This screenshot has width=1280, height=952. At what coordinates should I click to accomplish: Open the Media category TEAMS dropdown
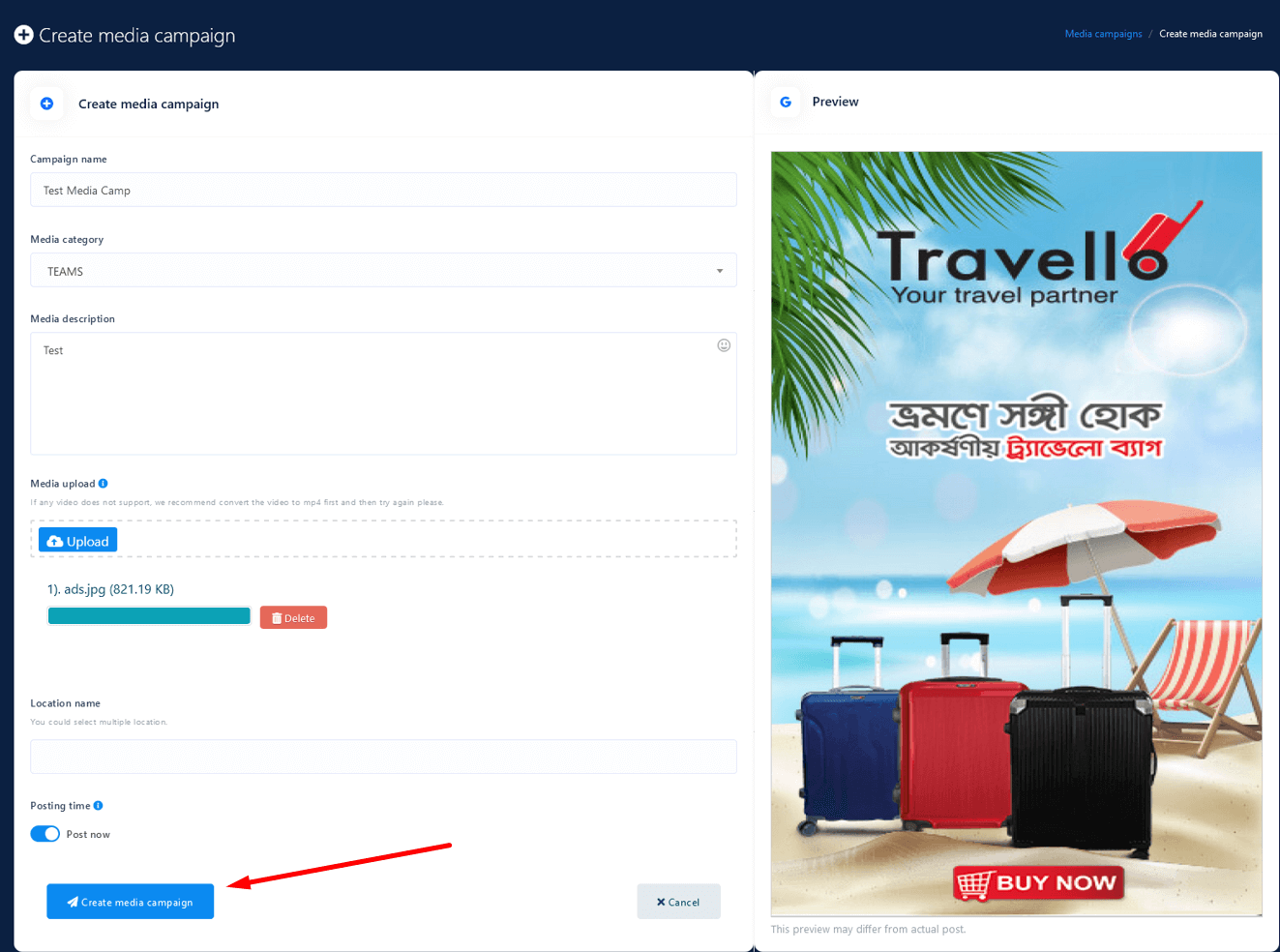pyautogui.click(x=383, y=271)
